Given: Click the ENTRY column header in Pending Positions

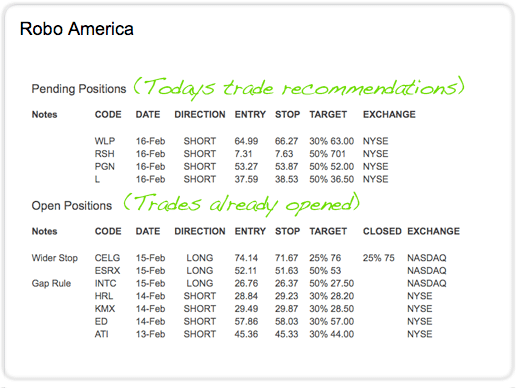Looking at the screenshot, I should [x=250, y=114].
